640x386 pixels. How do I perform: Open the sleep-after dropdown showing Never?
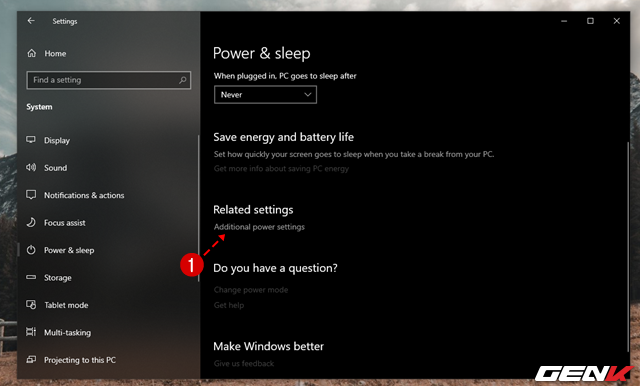(x=265, y=95)
